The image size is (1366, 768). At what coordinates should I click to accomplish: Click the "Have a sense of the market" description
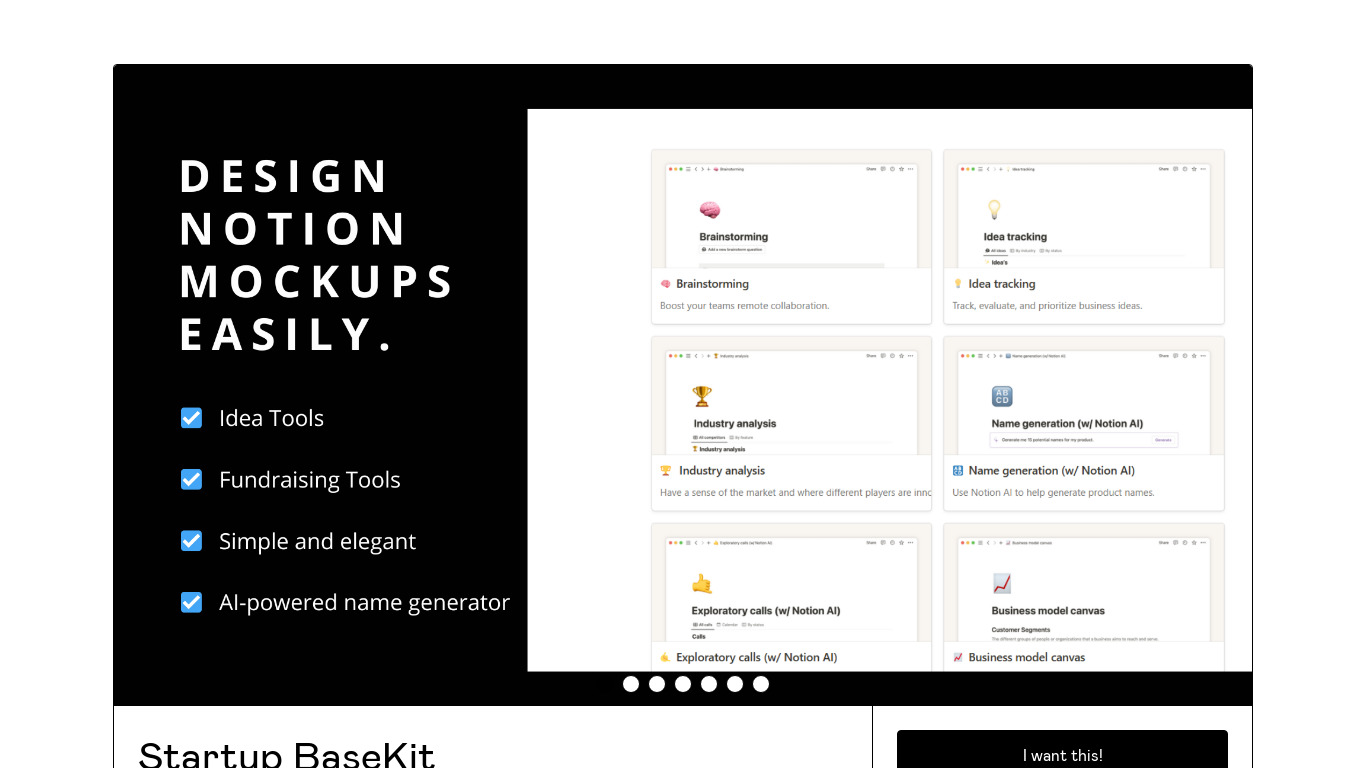796,493
